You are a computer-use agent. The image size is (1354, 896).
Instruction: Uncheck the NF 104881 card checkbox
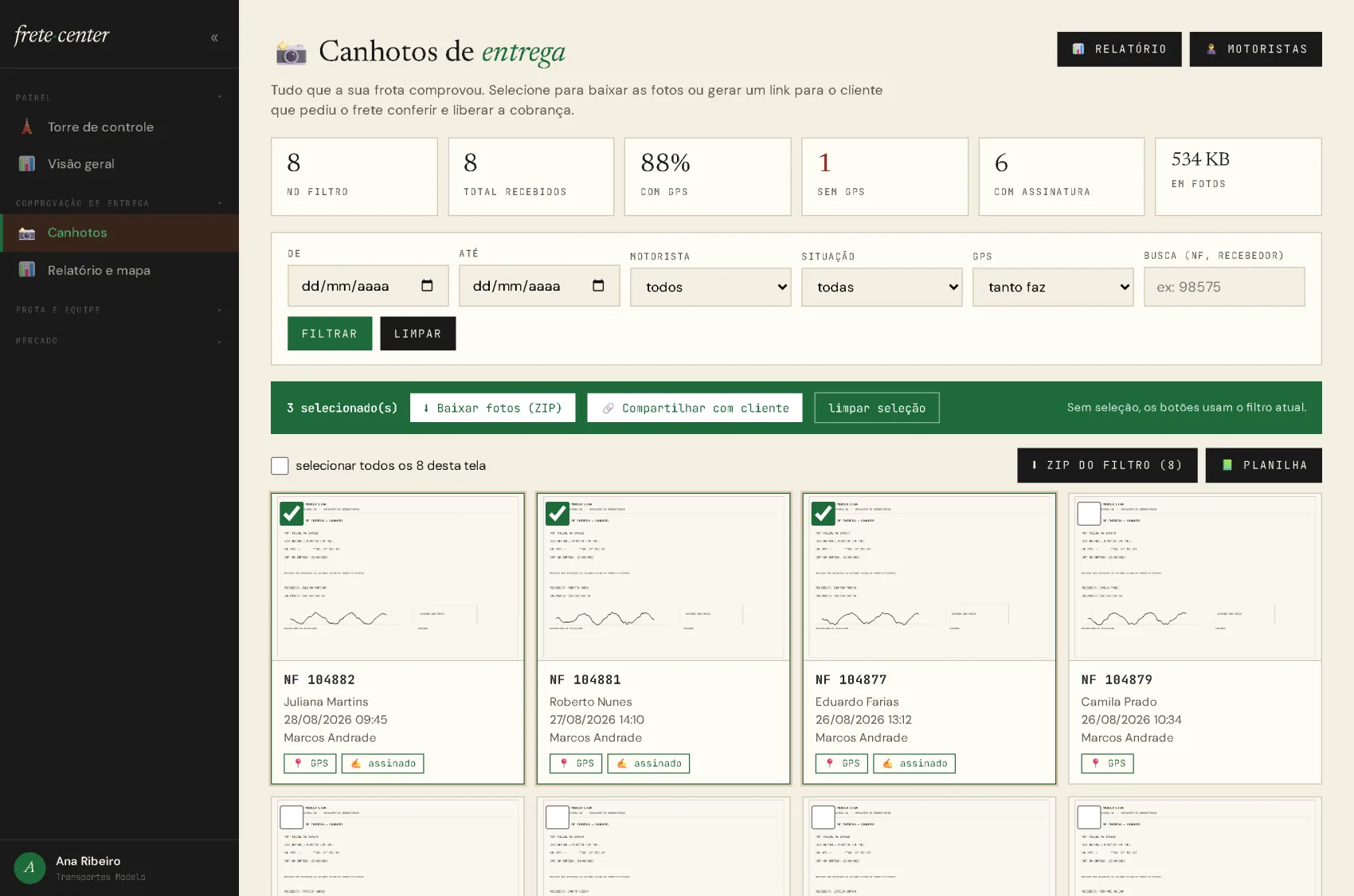[x=558, y=513]
